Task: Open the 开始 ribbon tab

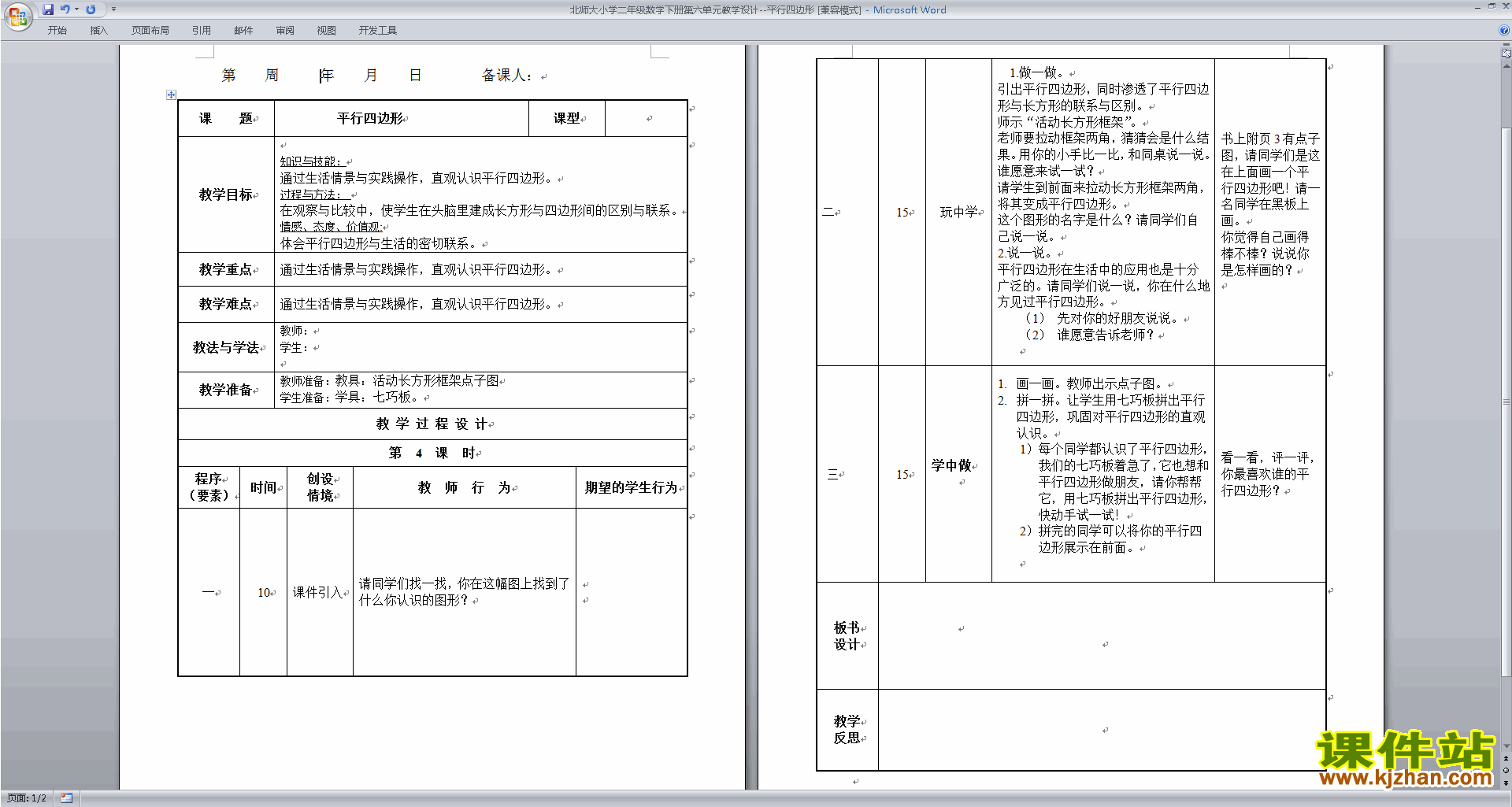Action: click(57, 31)
